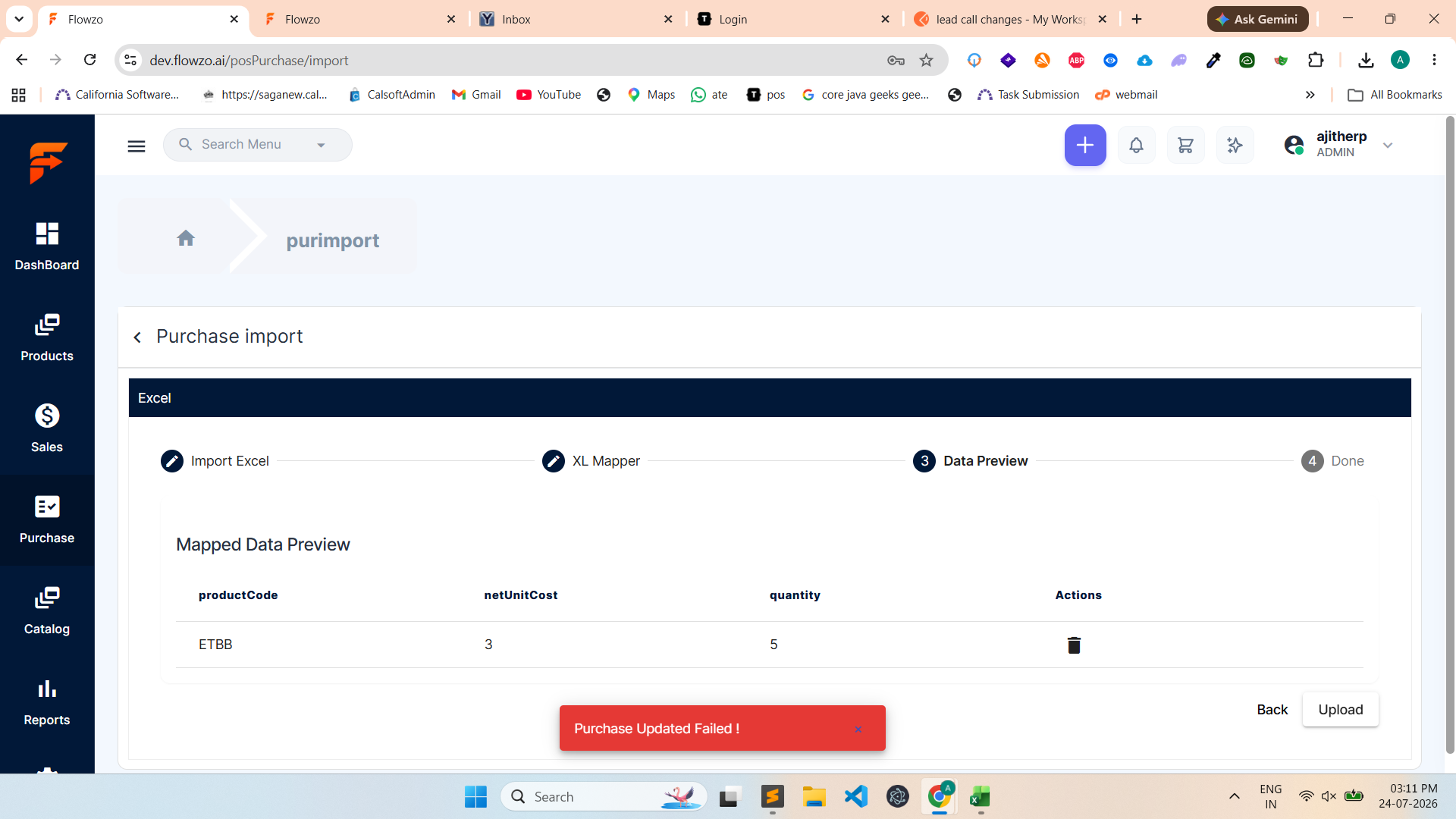The height and width of the screenshot is (819, 1456).
Task: Click the productCode column header
Action: pyautogui.click(x=238, y=595)
